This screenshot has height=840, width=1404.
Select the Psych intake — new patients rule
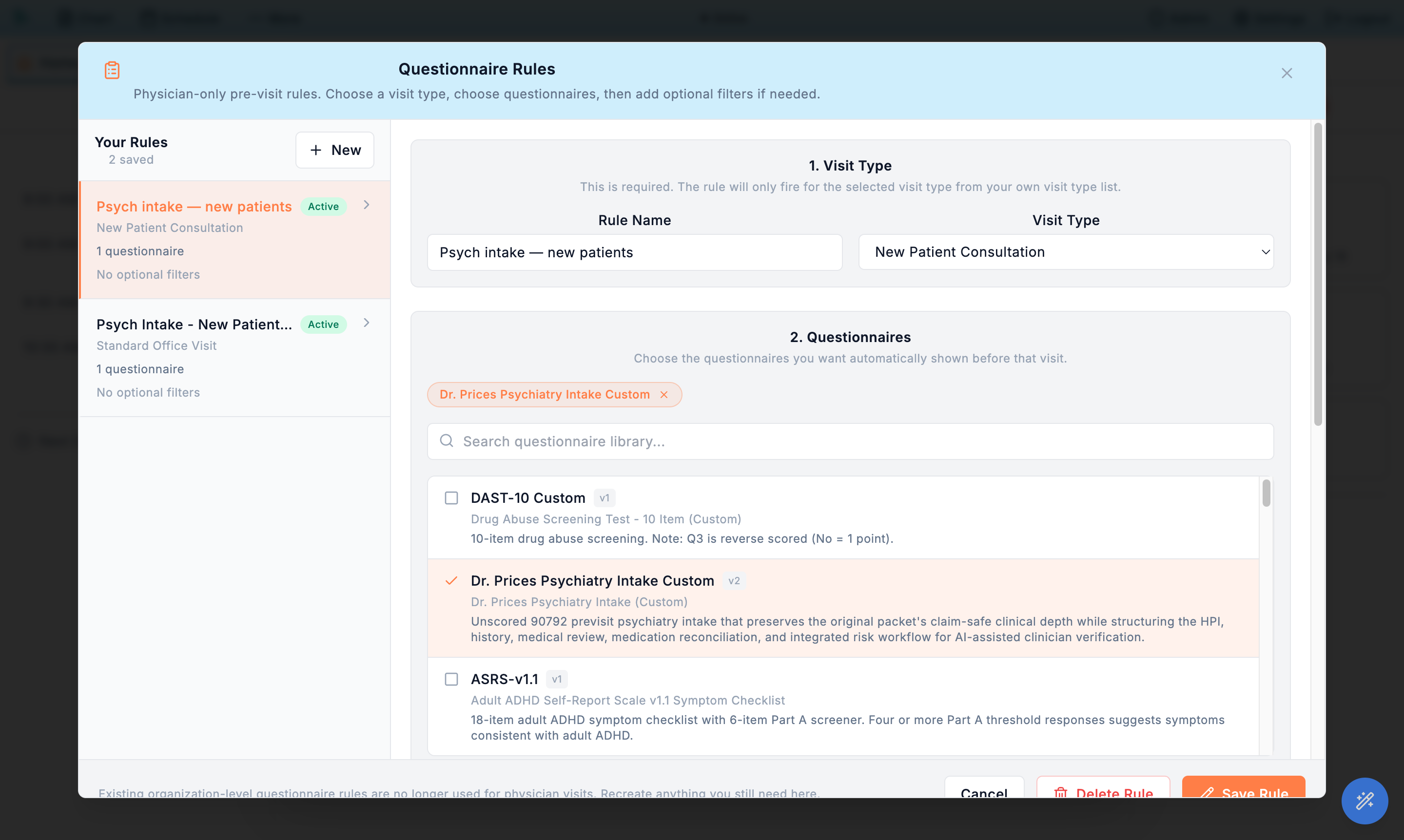click(x=235, y=240)
